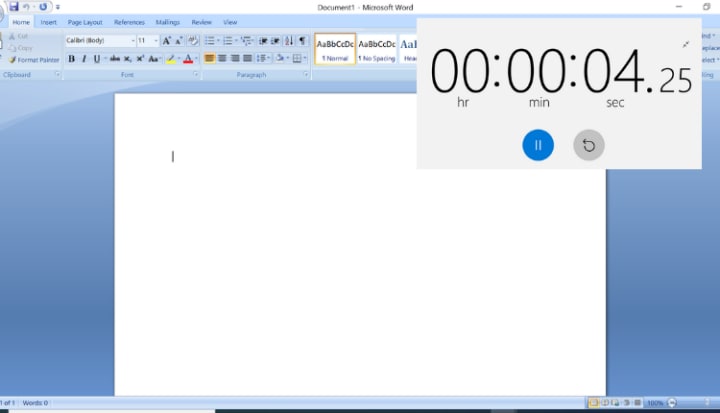Image resolution: width=720 pixels, height=413 pixels.
Task: Open the Calibri (Body) font name dropdown
Action: pos(133,41)
